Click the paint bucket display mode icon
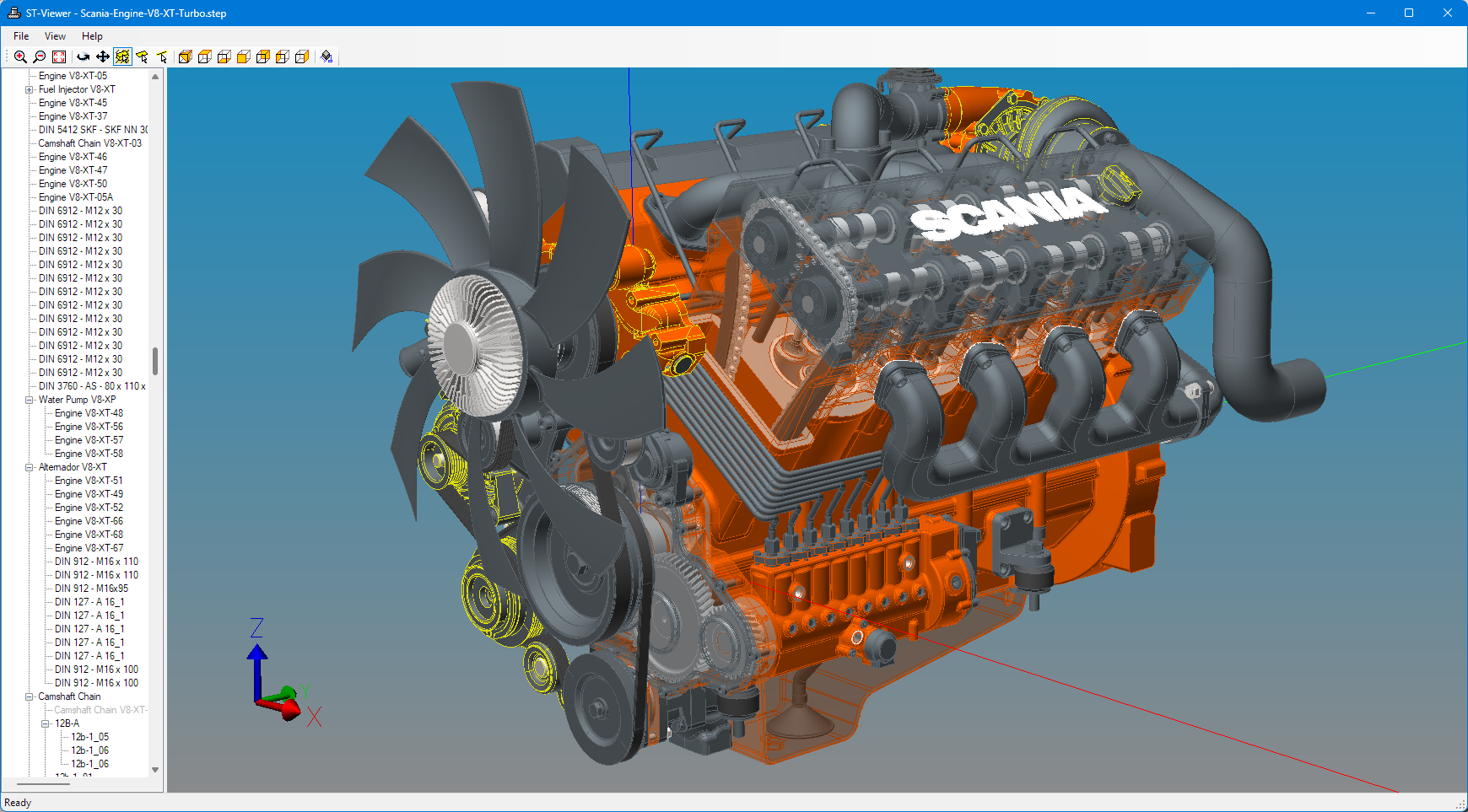 327,56
